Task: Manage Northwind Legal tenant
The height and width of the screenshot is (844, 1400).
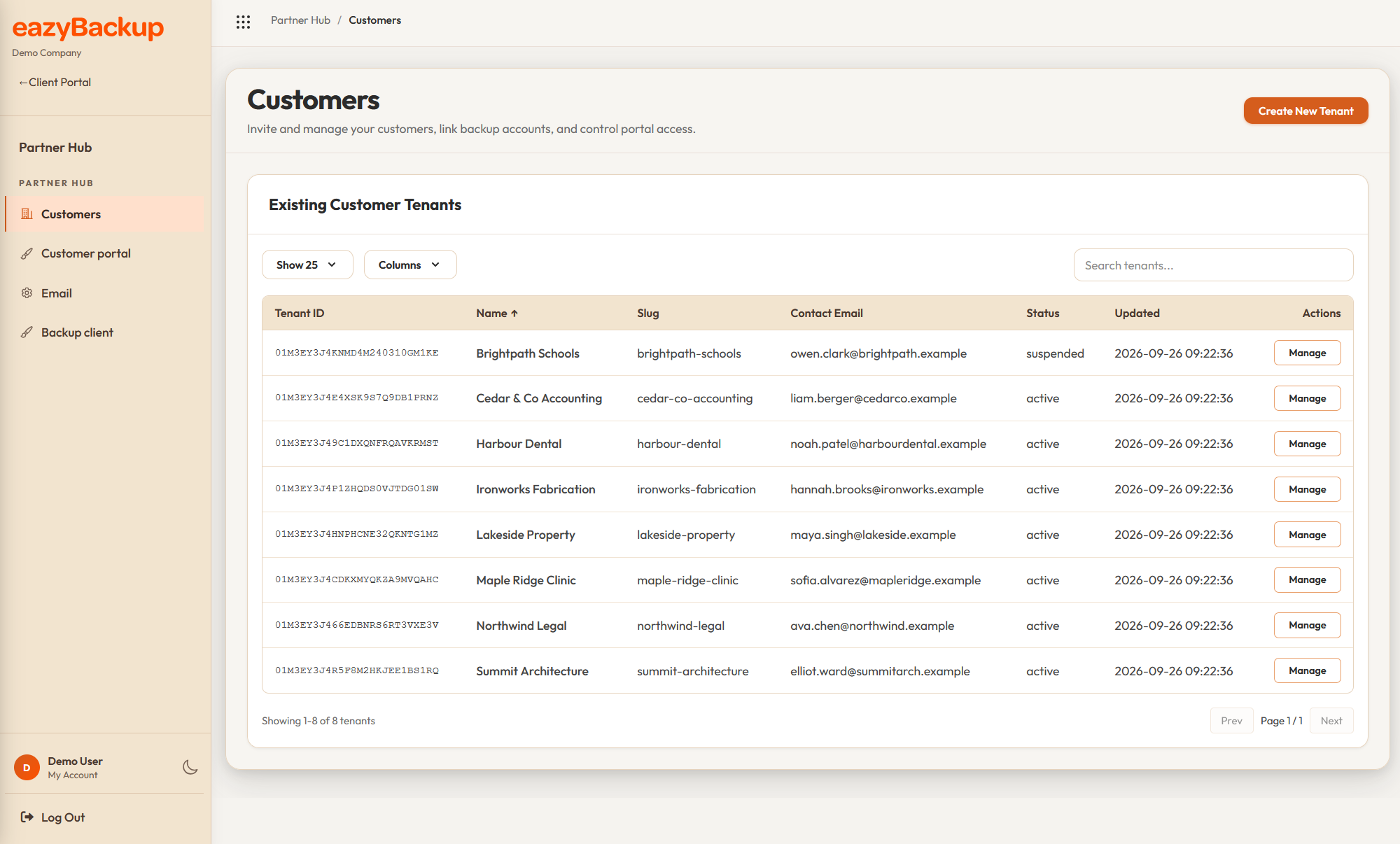Action: tap(1307, 625)
